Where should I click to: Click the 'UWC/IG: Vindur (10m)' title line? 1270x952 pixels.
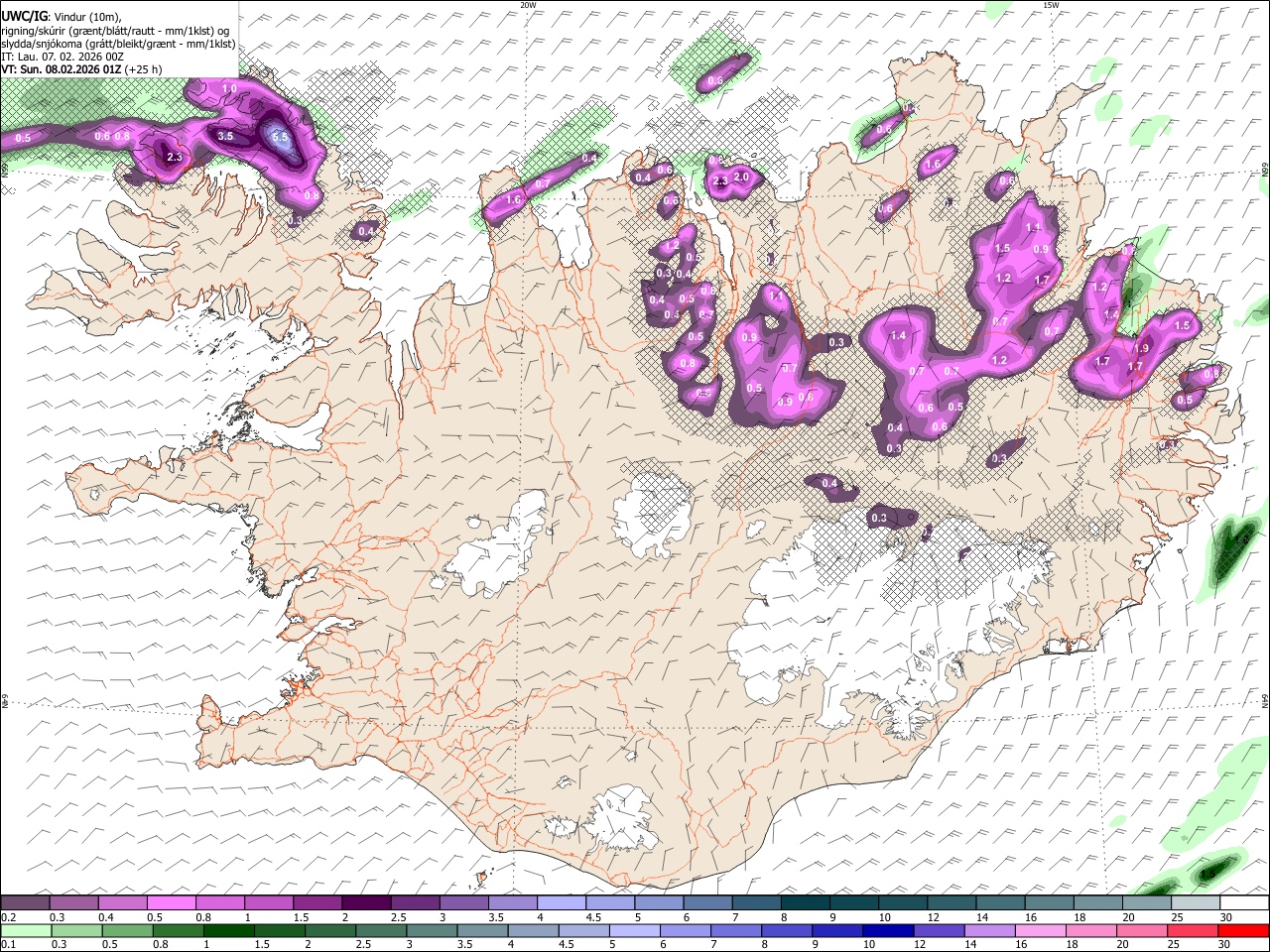[x=62, y=17]
